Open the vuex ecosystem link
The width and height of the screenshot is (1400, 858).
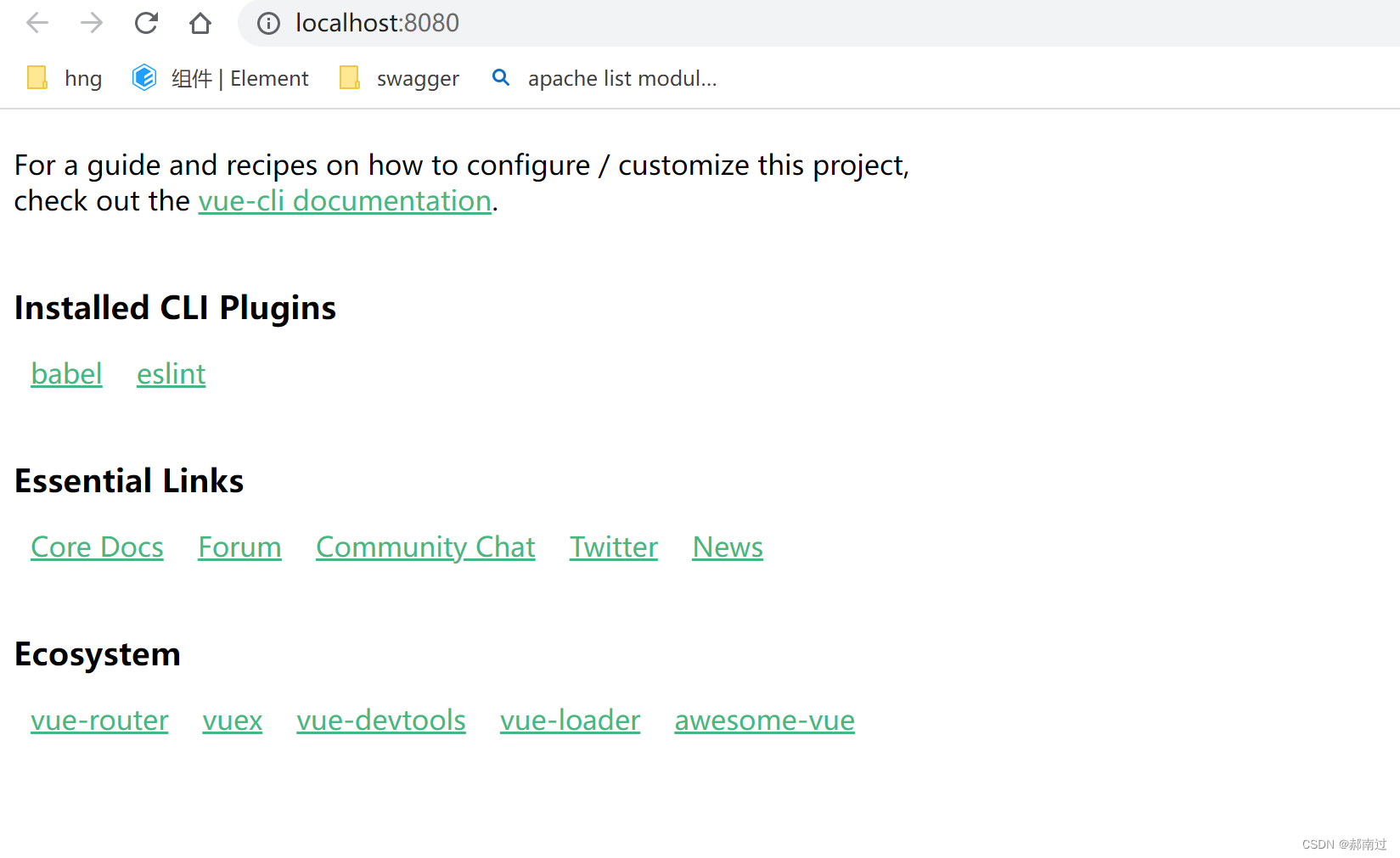(x=233, y=721)
